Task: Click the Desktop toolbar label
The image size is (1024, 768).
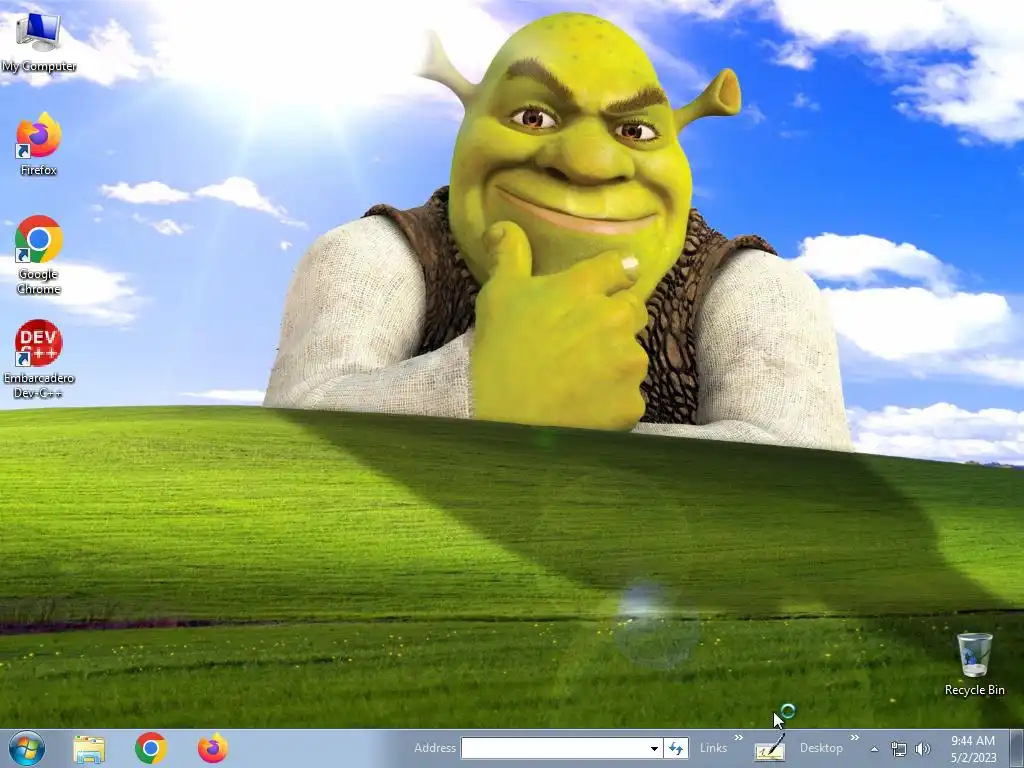Action: (x=821, y=748)
